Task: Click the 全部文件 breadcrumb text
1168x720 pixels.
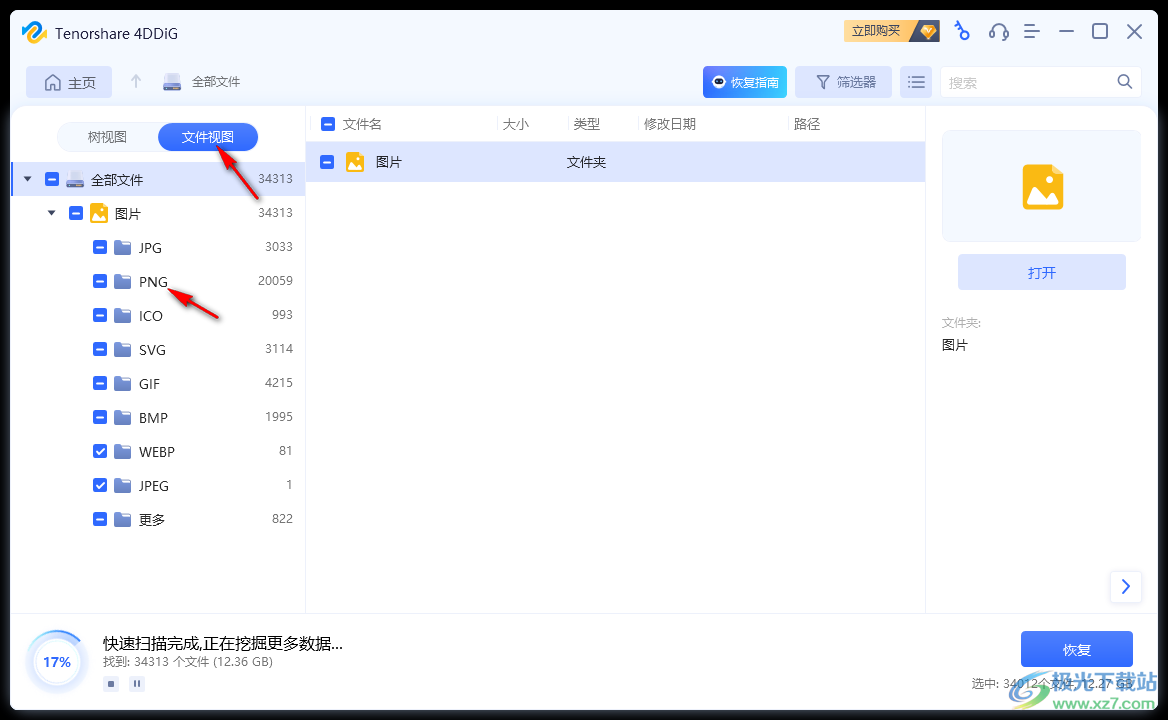Action: (216, 82)
